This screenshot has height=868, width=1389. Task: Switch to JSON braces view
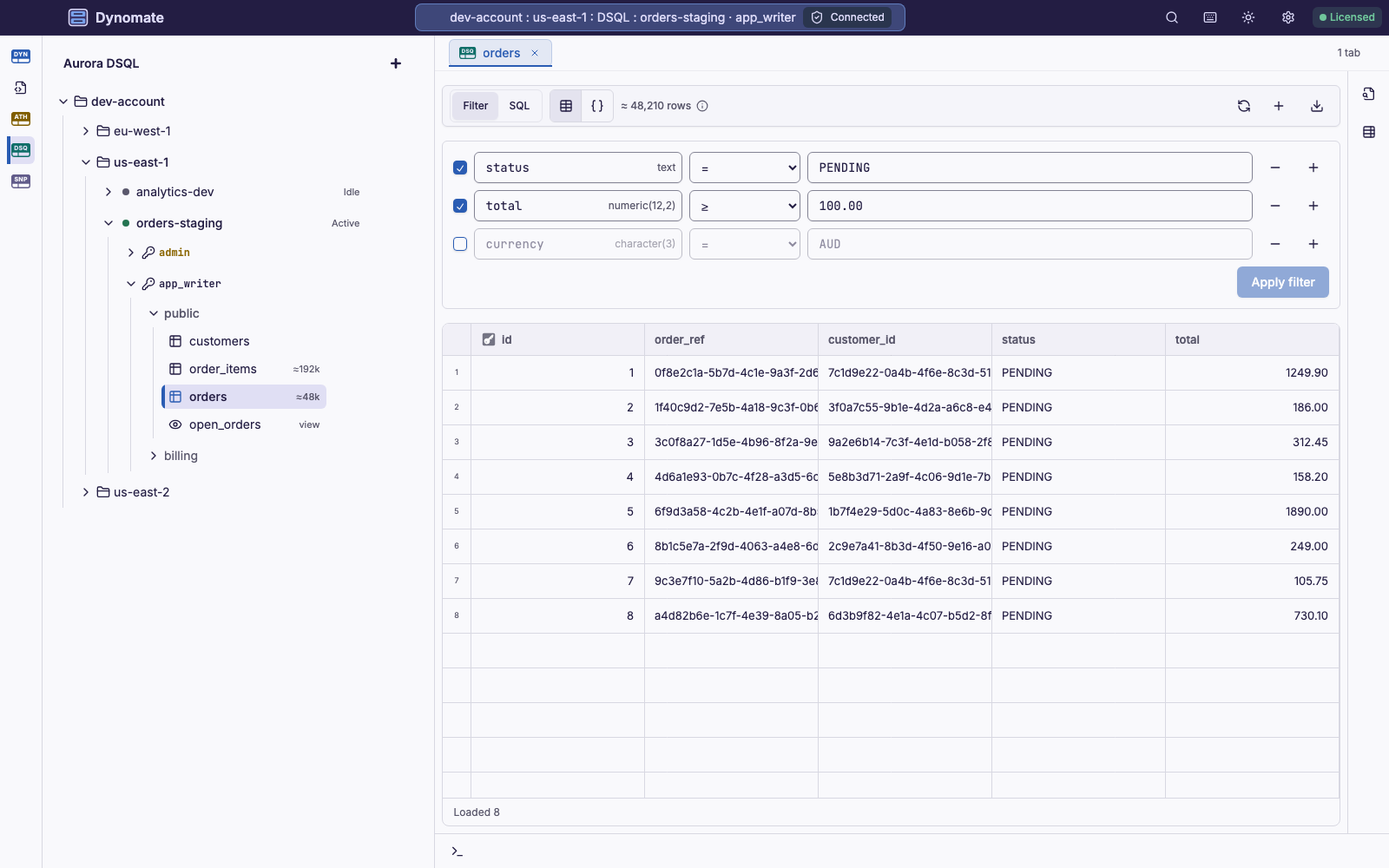(597, 106)
